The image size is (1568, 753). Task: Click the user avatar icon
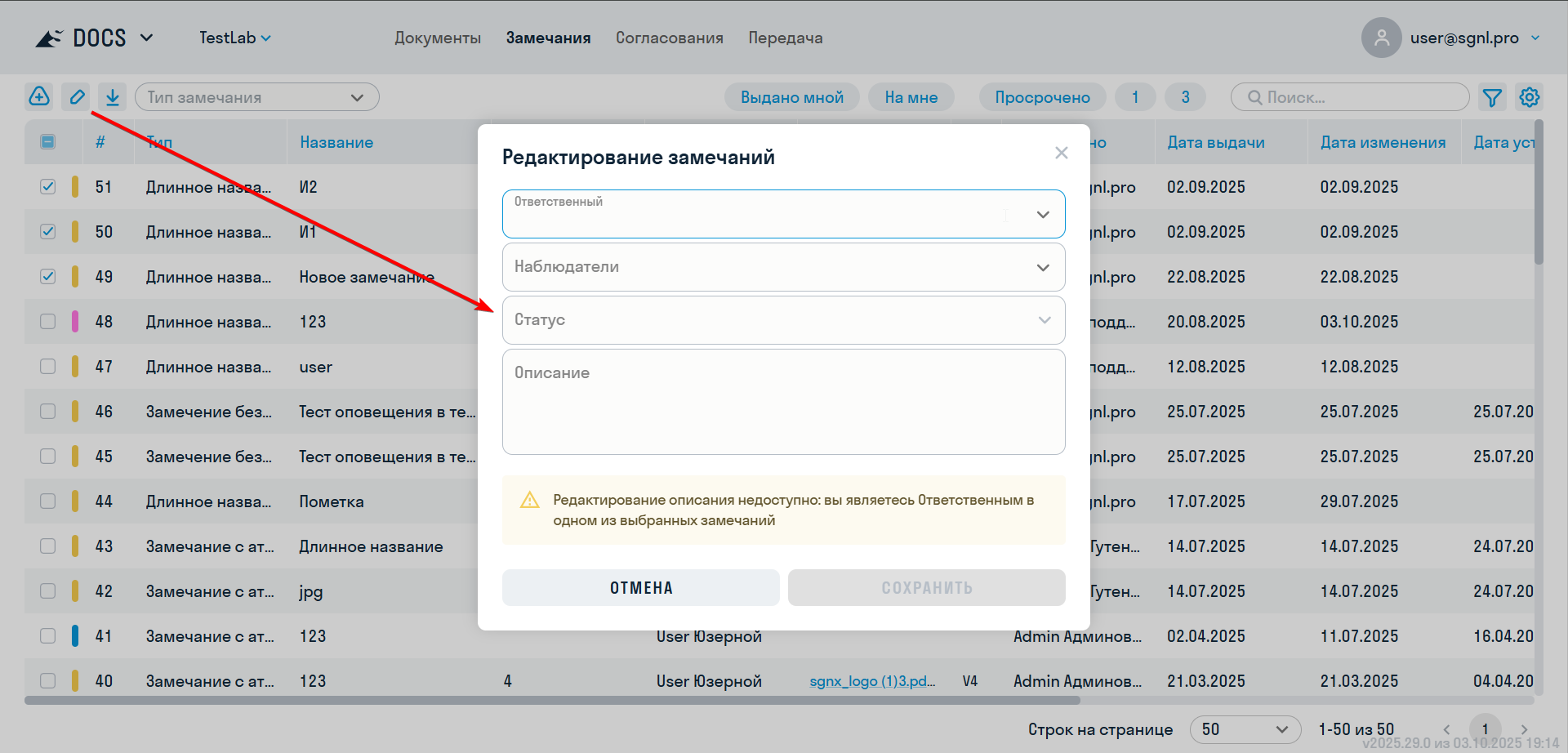point(1381,38)
